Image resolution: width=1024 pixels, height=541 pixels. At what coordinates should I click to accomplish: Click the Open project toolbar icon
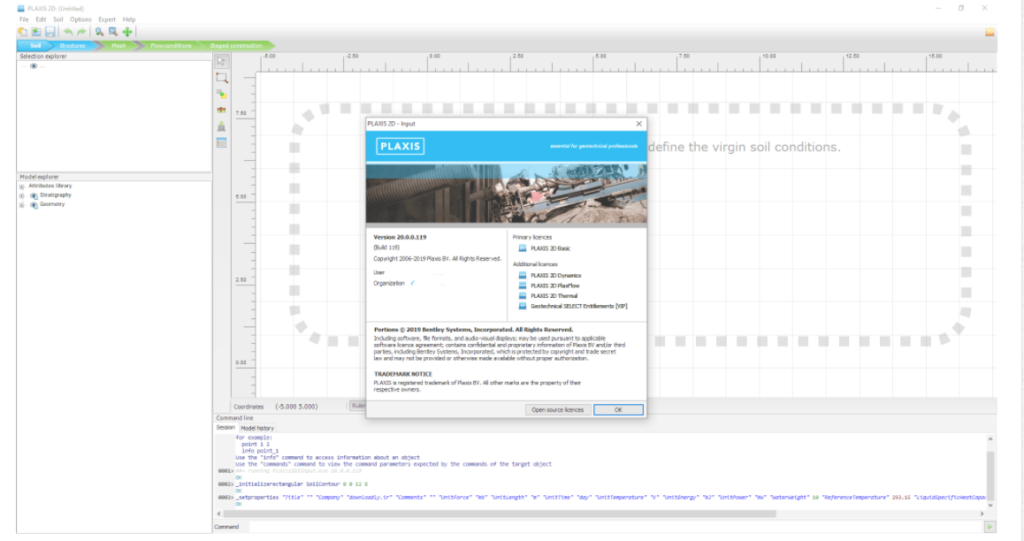pyautogui.click(x=37, y=32)
